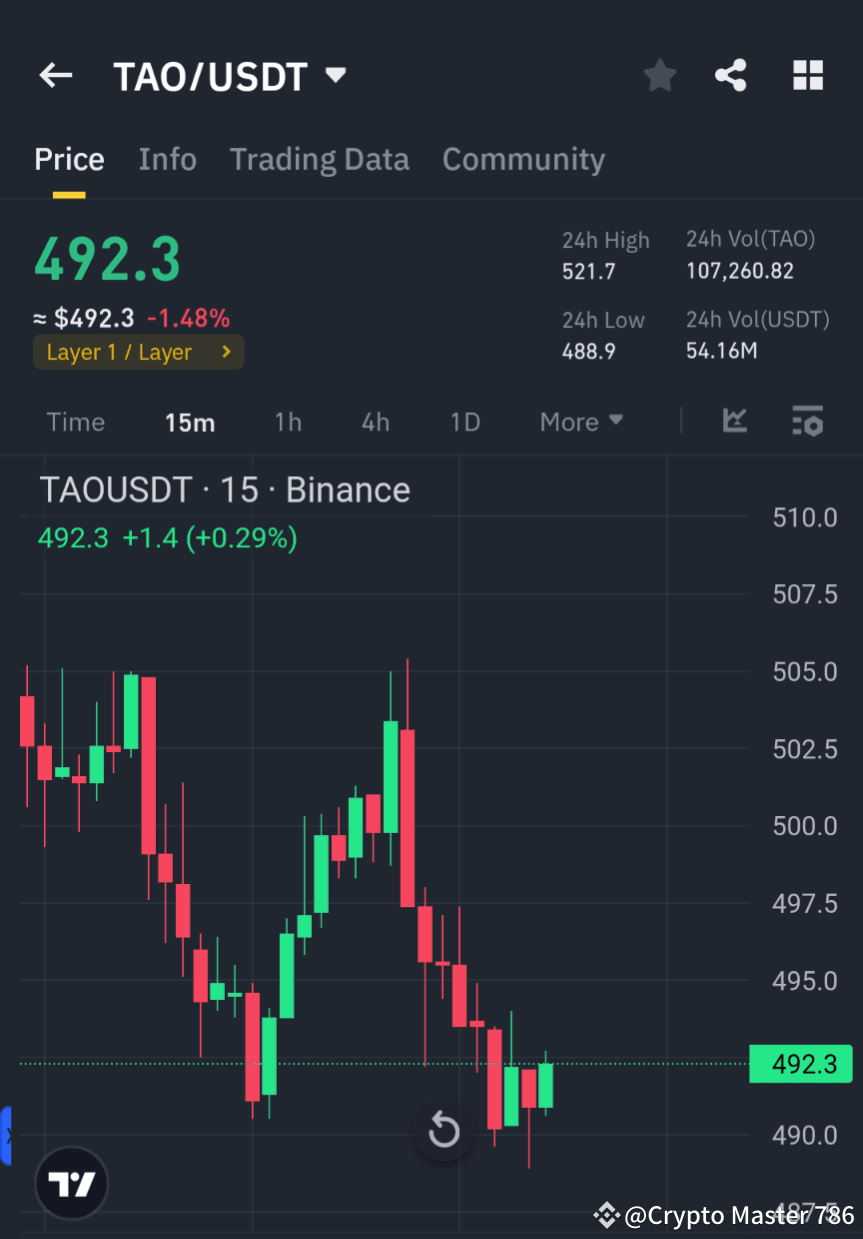Select the Time interval option
The width and height of the screenshot is (863, 1239).
pos(76,421)
